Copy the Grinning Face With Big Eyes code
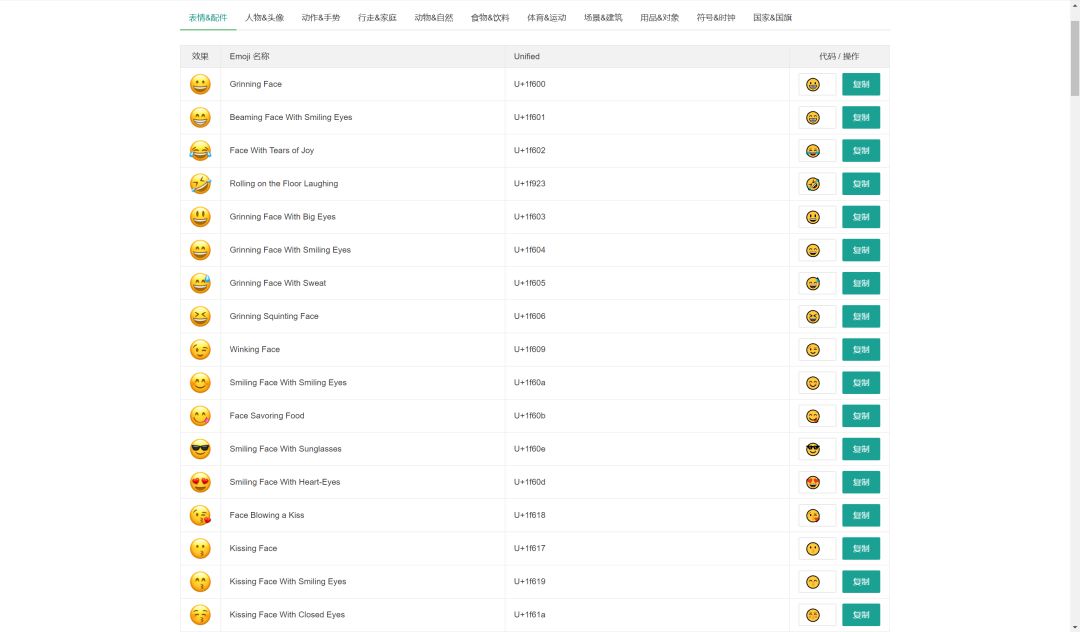1080x632 pixels. coord(861,217)
